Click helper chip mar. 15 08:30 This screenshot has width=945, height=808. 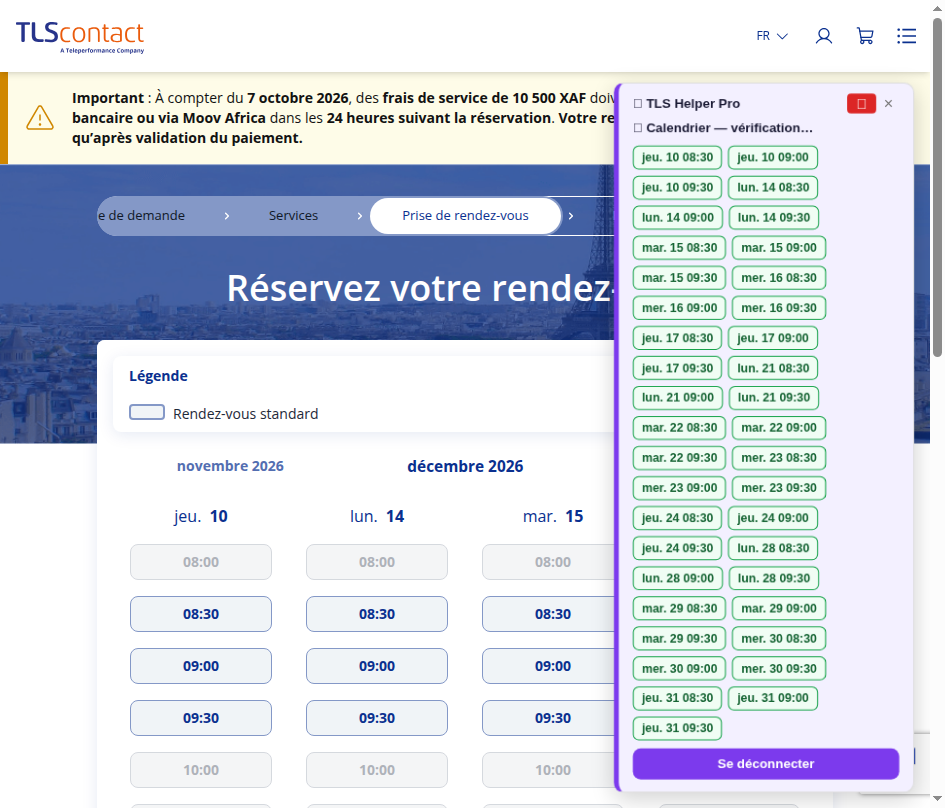pyautogui.click(x=679, y=248)
